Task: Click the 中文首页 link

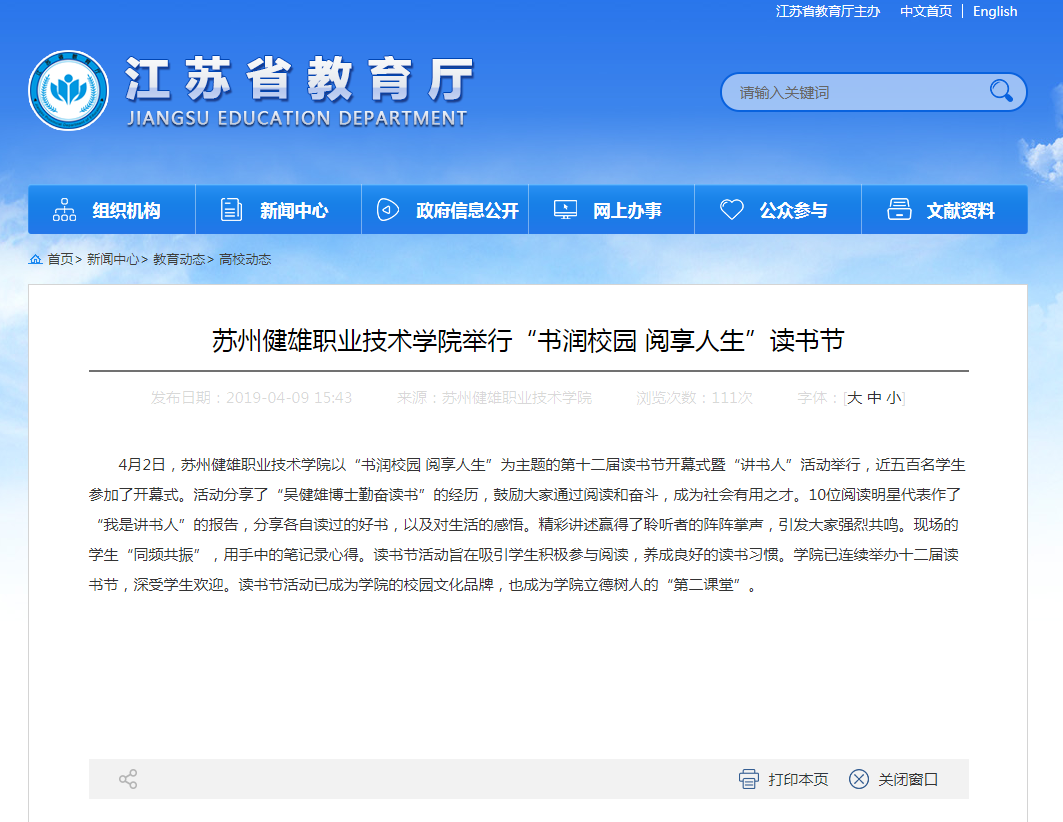Action: coord(926,12)
